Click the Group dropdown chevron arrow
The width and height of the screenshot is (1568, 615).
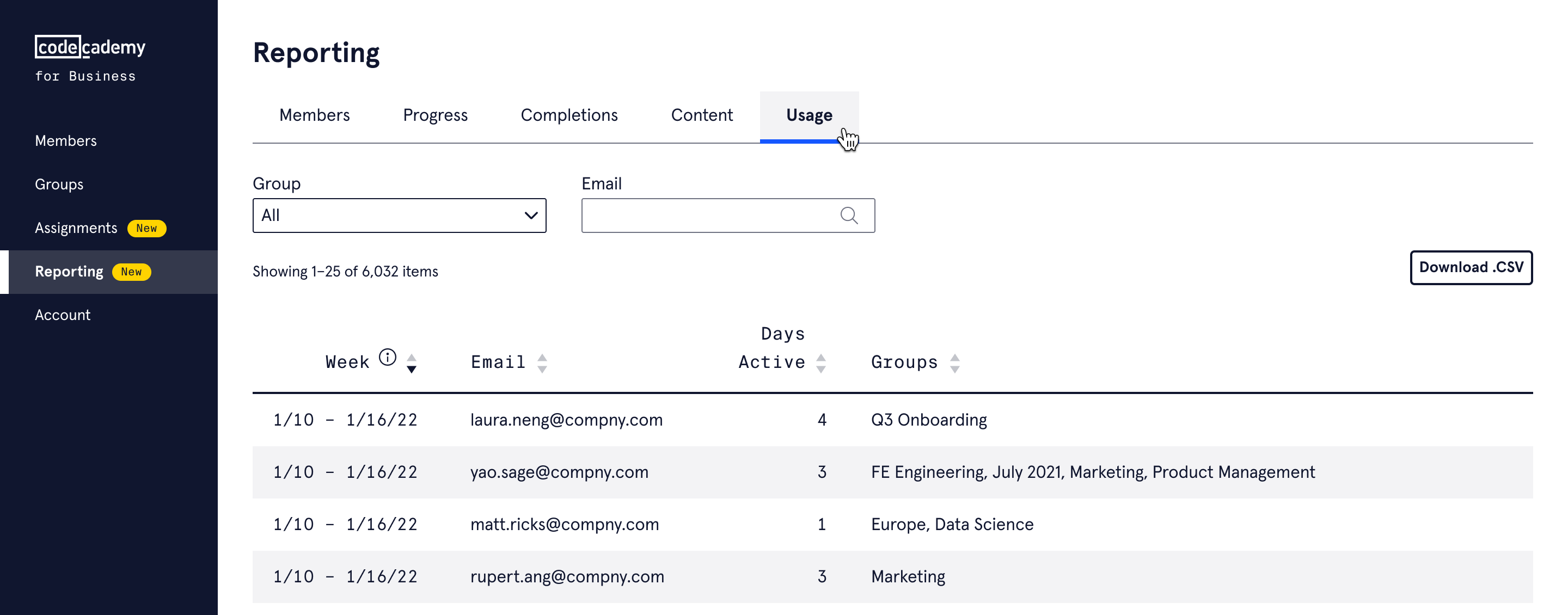(x=531, y=216)
